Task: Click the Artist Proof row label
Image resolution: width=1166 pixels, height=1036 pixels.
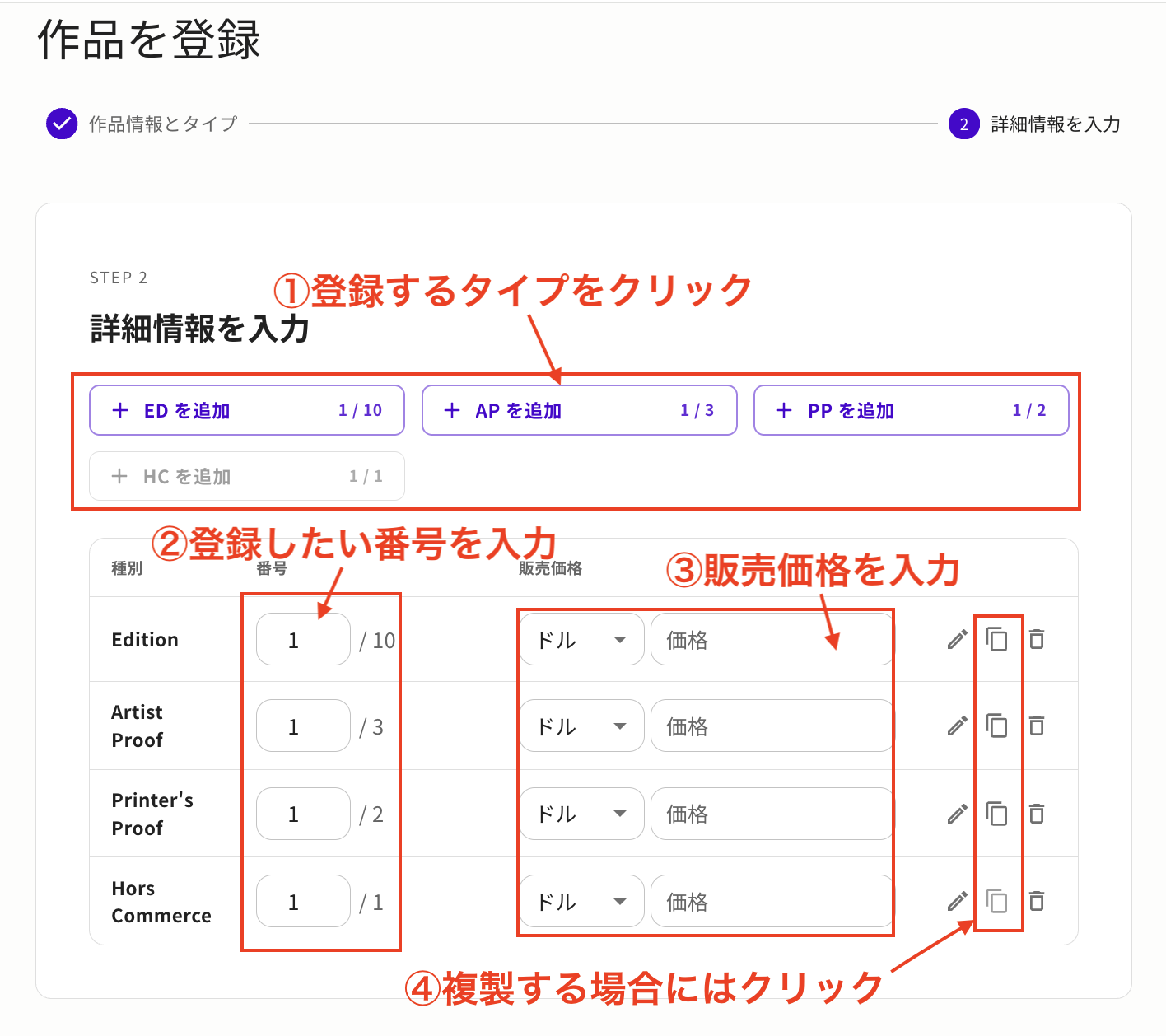Action: 138,726
